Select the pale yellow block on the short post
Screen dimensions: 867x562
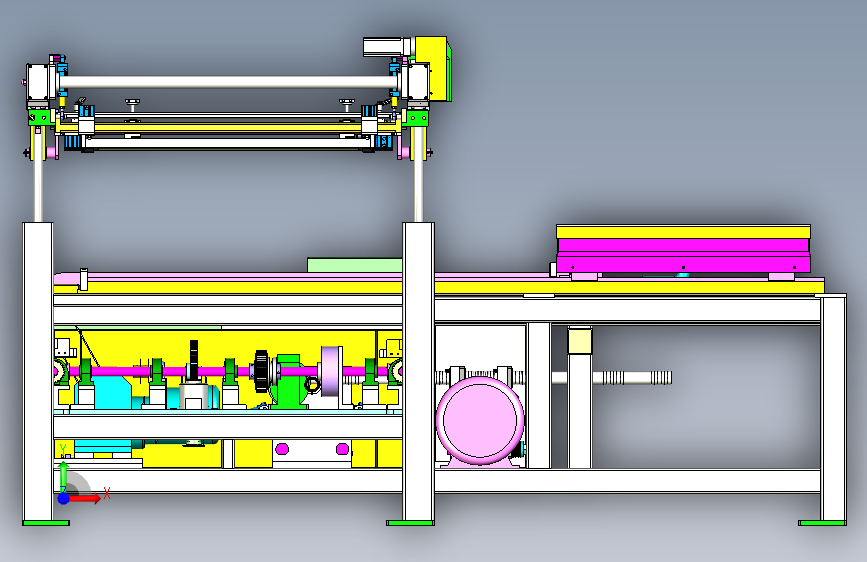point(579,340)
